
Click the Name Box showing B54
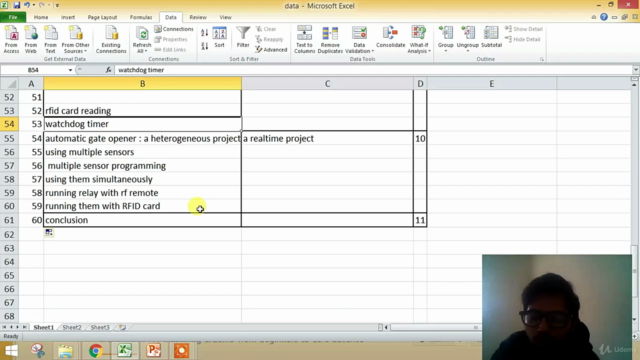click(x=33, y=70)
